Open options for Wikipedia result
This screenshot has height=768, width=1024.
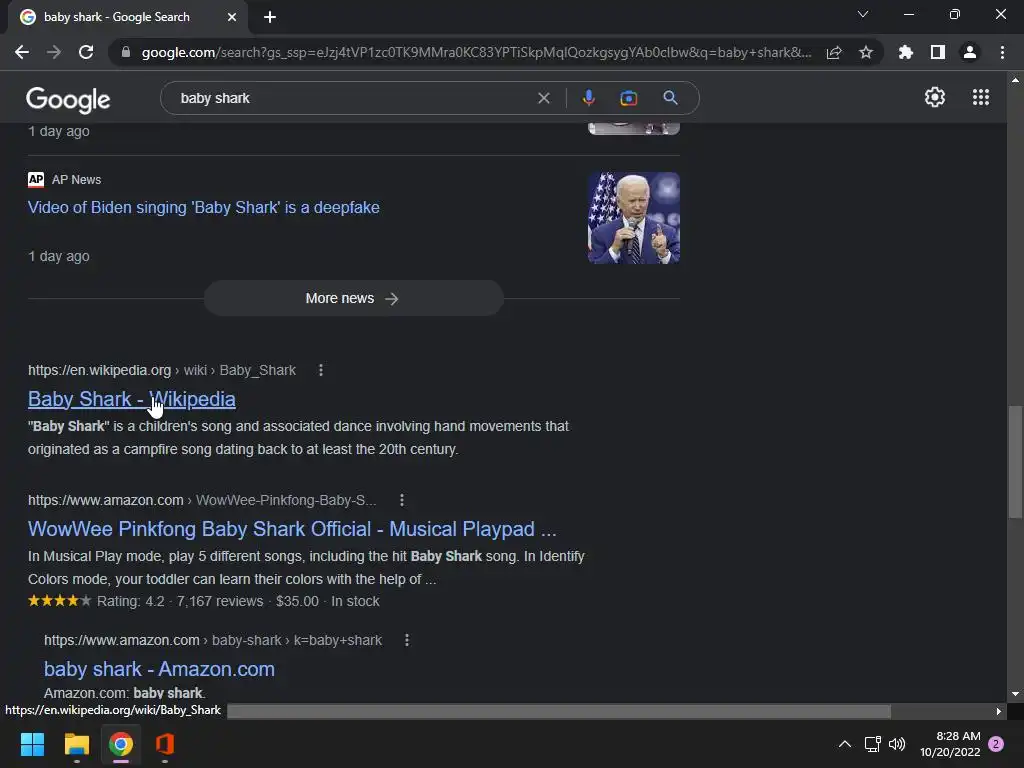coord(321,370)
